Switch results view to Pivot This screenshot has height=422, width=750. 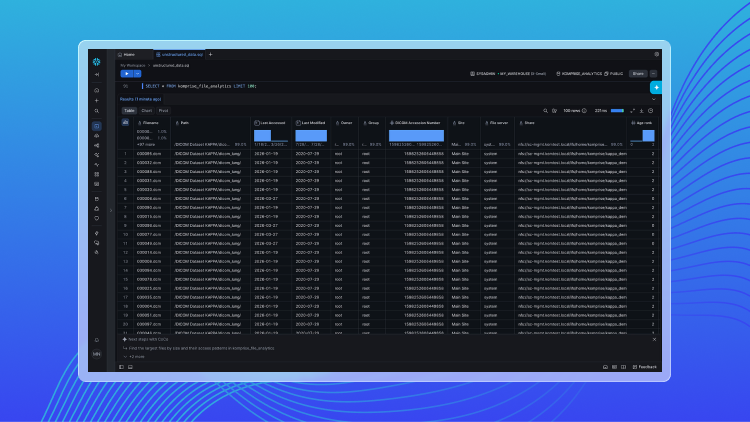tap(164, 111)
